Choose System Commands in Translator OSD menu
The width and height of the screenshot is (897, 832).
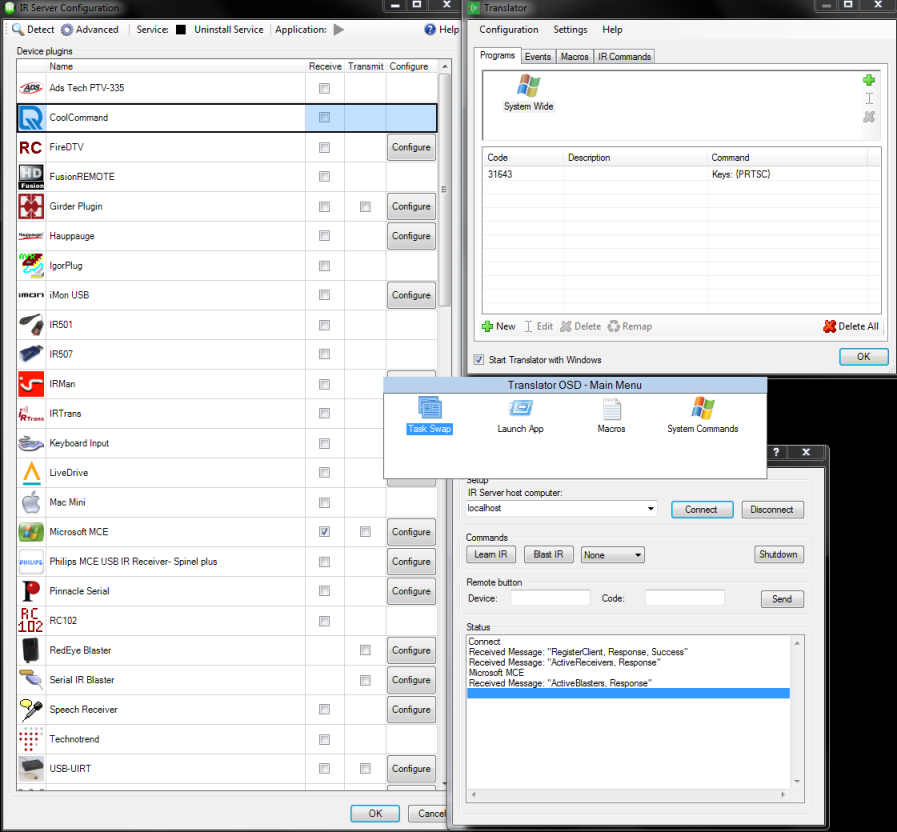click(702, 415)
